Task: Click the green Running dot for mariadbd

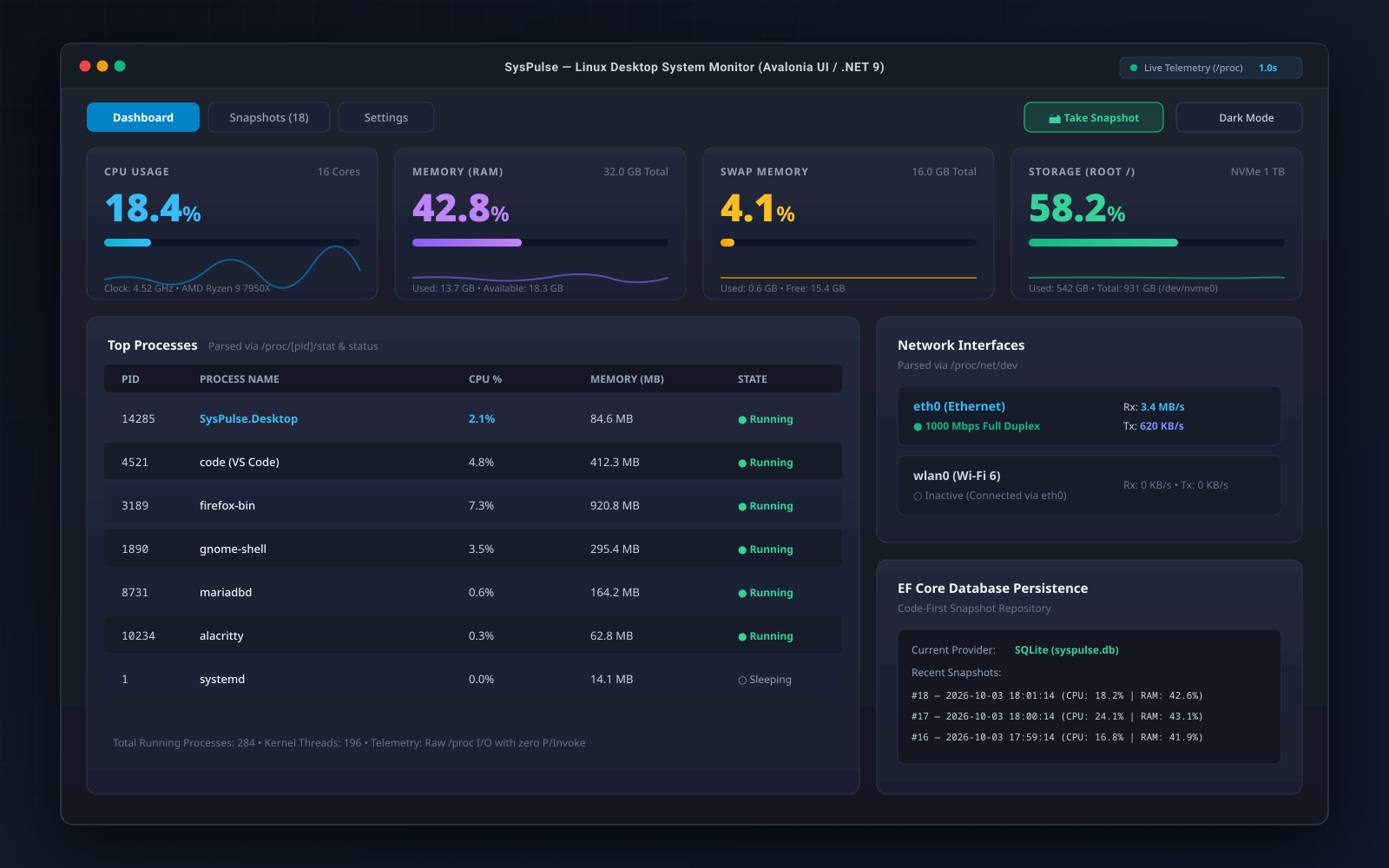Action: [742, 594]
